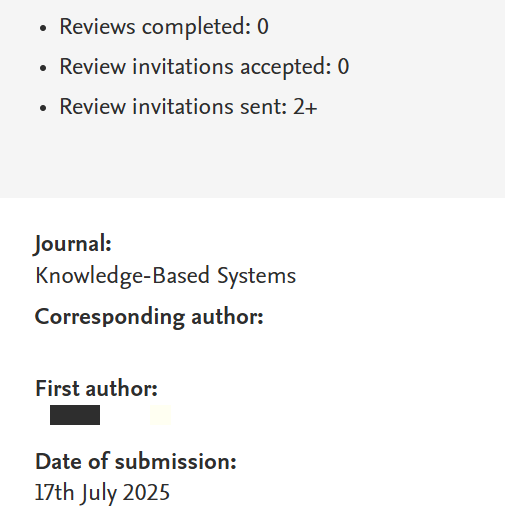The width and height of the screenshot is (505, 525).
Task: Select the First author: label
Action: (96, 389)
